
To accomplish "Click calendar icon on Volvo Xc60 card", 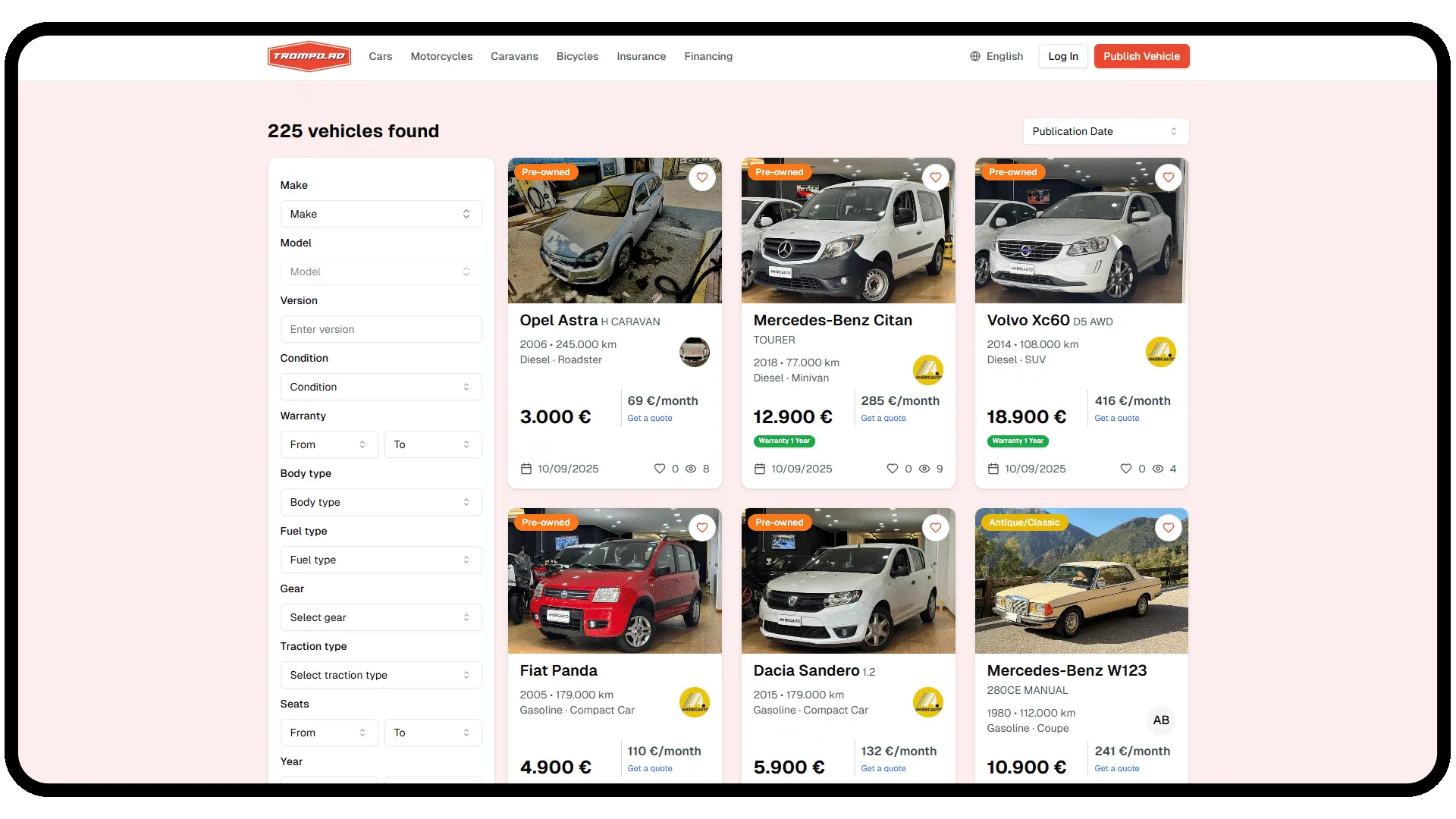I will click(x=993, y=469).
